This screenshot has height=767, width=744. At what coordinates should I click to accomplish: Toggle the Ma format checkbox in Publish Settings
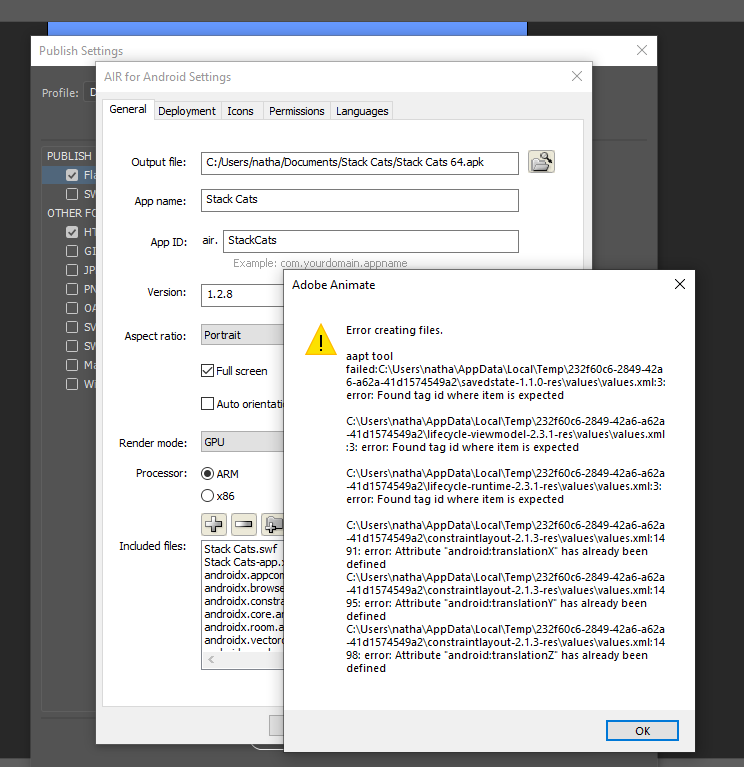[x=72, y=365]
